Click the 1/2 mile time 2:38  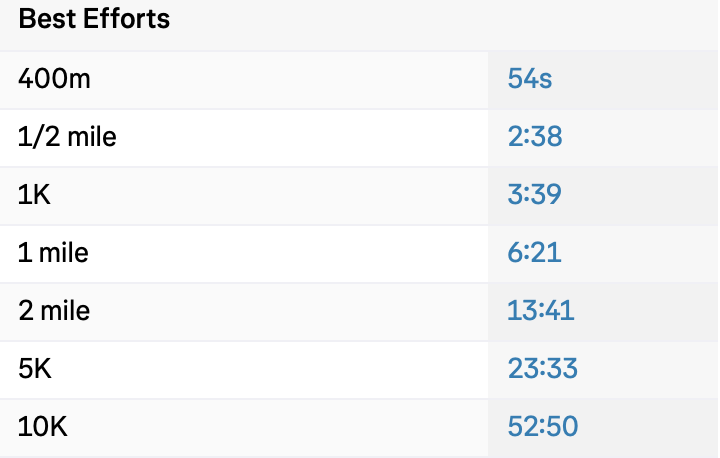tap(535, 137)
